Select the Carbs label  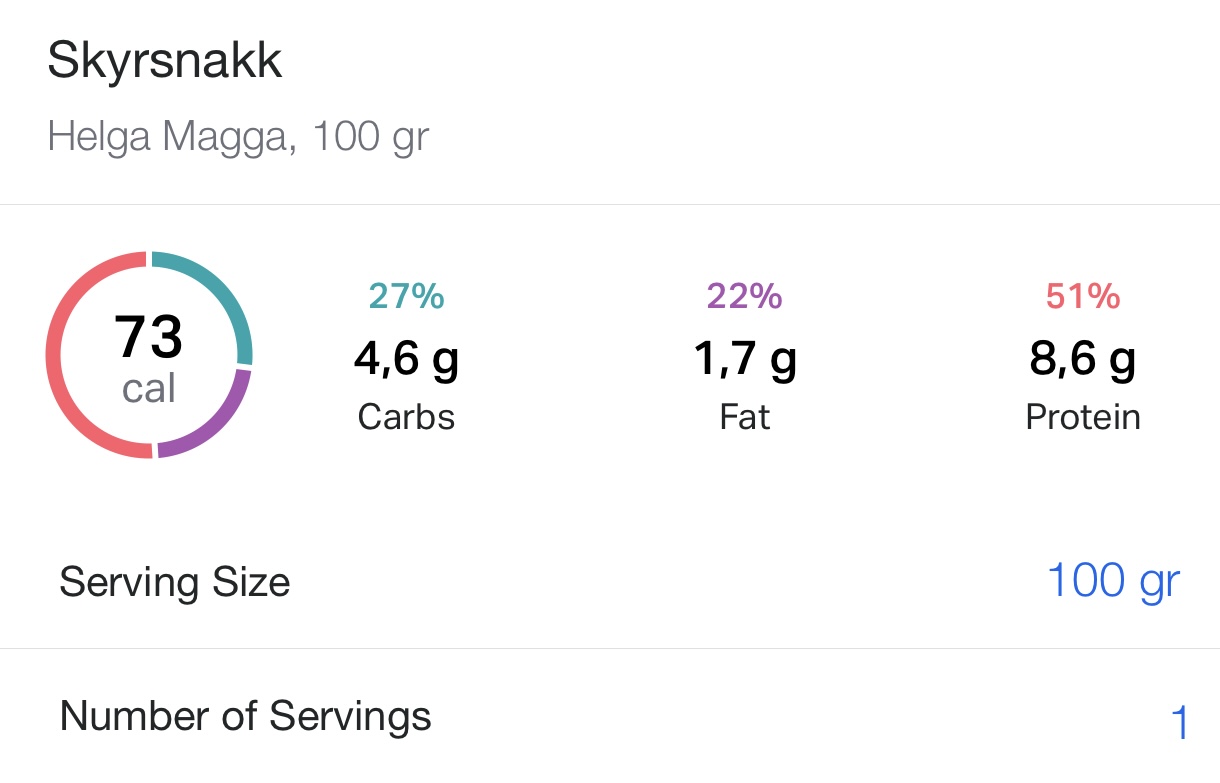pos(406,417)
